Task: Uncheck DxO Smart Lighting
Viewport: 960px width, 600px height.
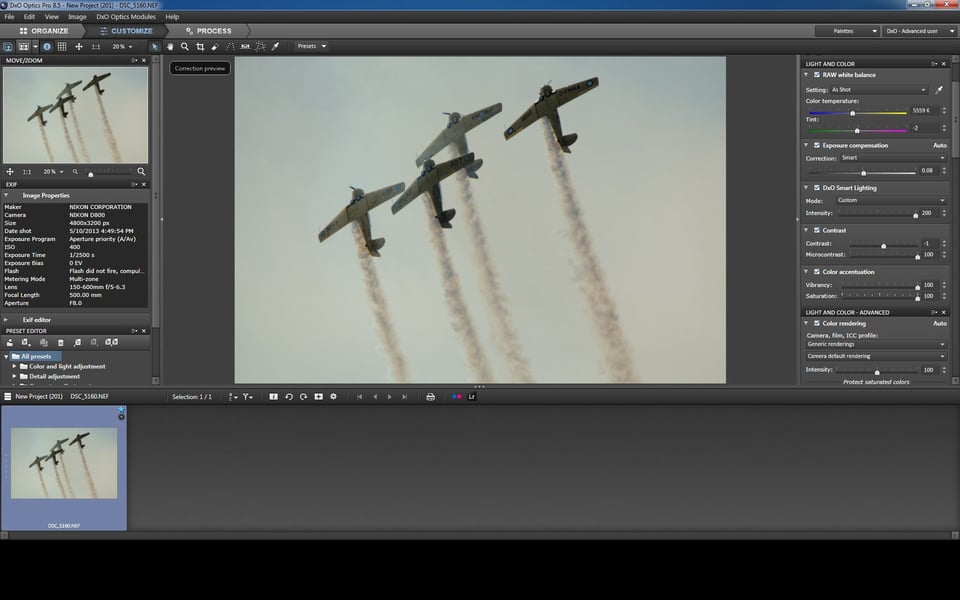Action: coord(817,188)
